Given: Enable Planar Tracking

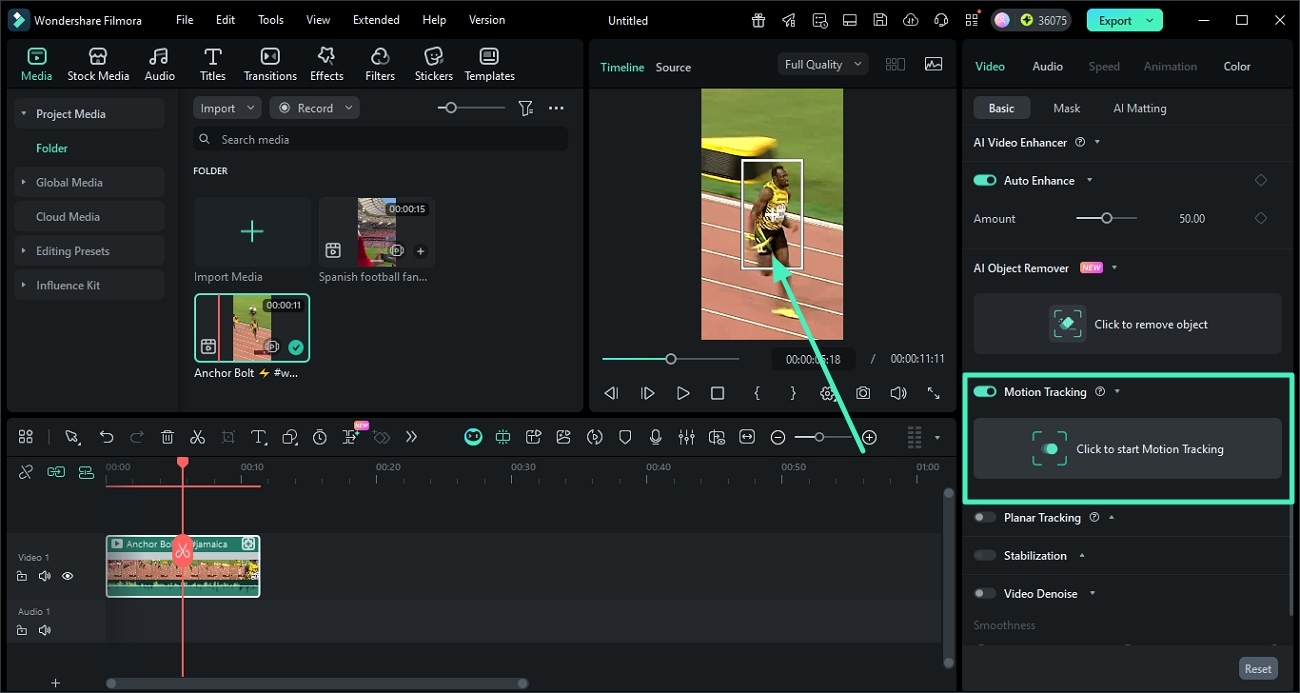Looking at the screenshot, I should [x=984, y=517].
